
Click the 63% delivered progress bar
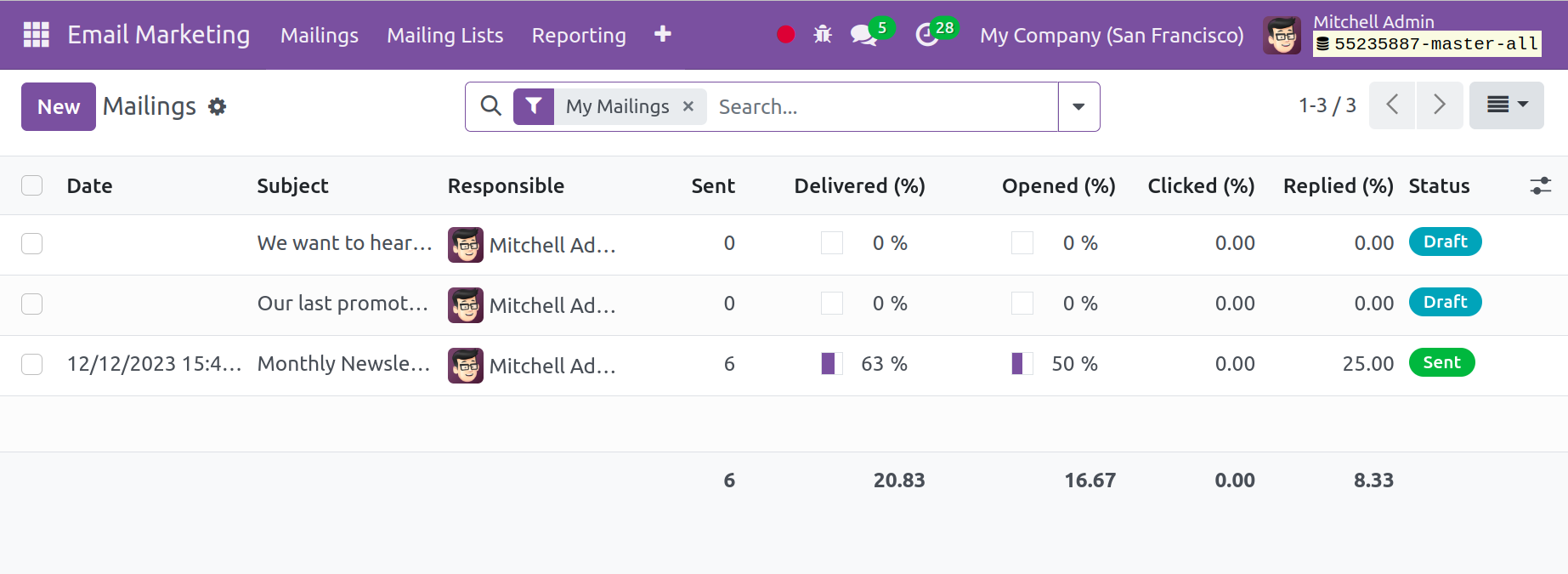831,364
